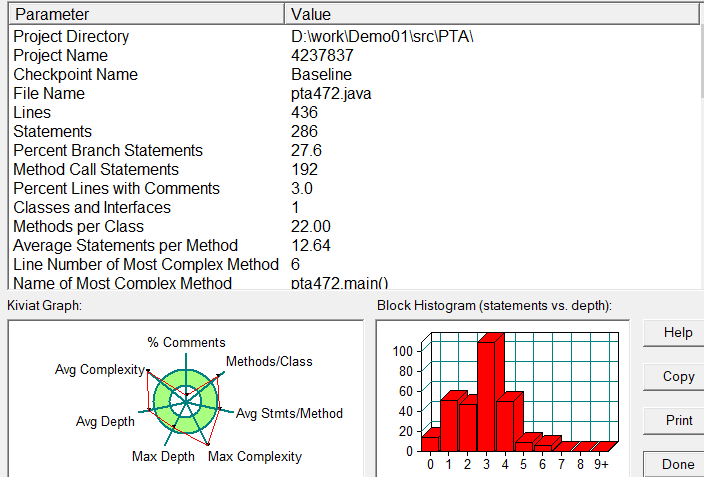Click the Avg Complexity axis label

point(100,369)
